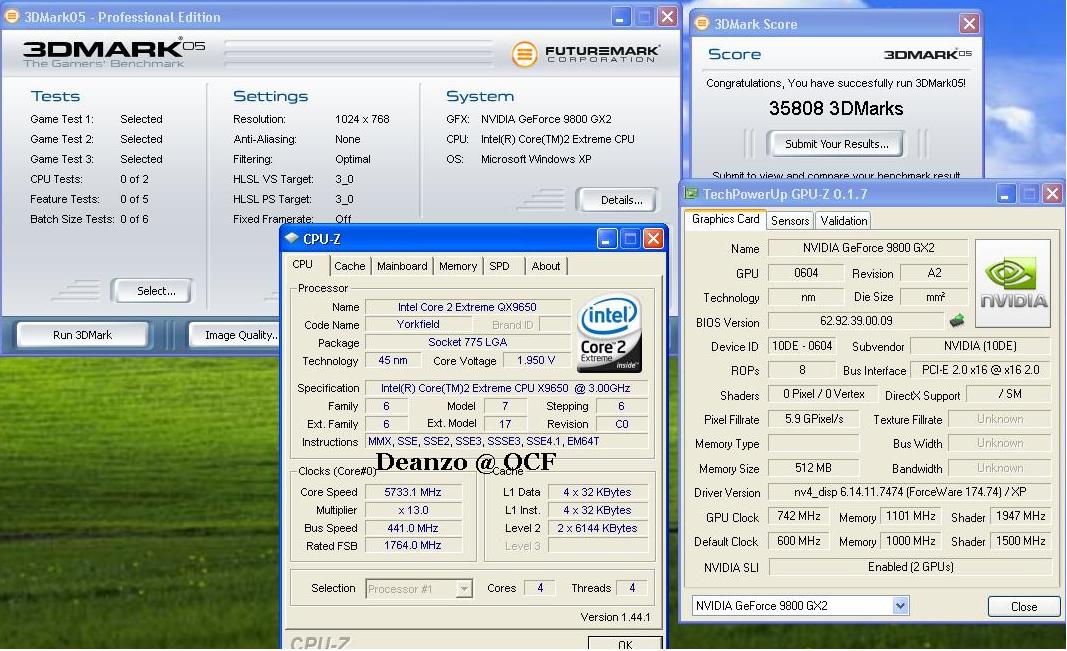This screenshot has height=651, width=1067.
Task: Close the 3DMark Score window
Action: pyautogui.click(x=969, y=24)
